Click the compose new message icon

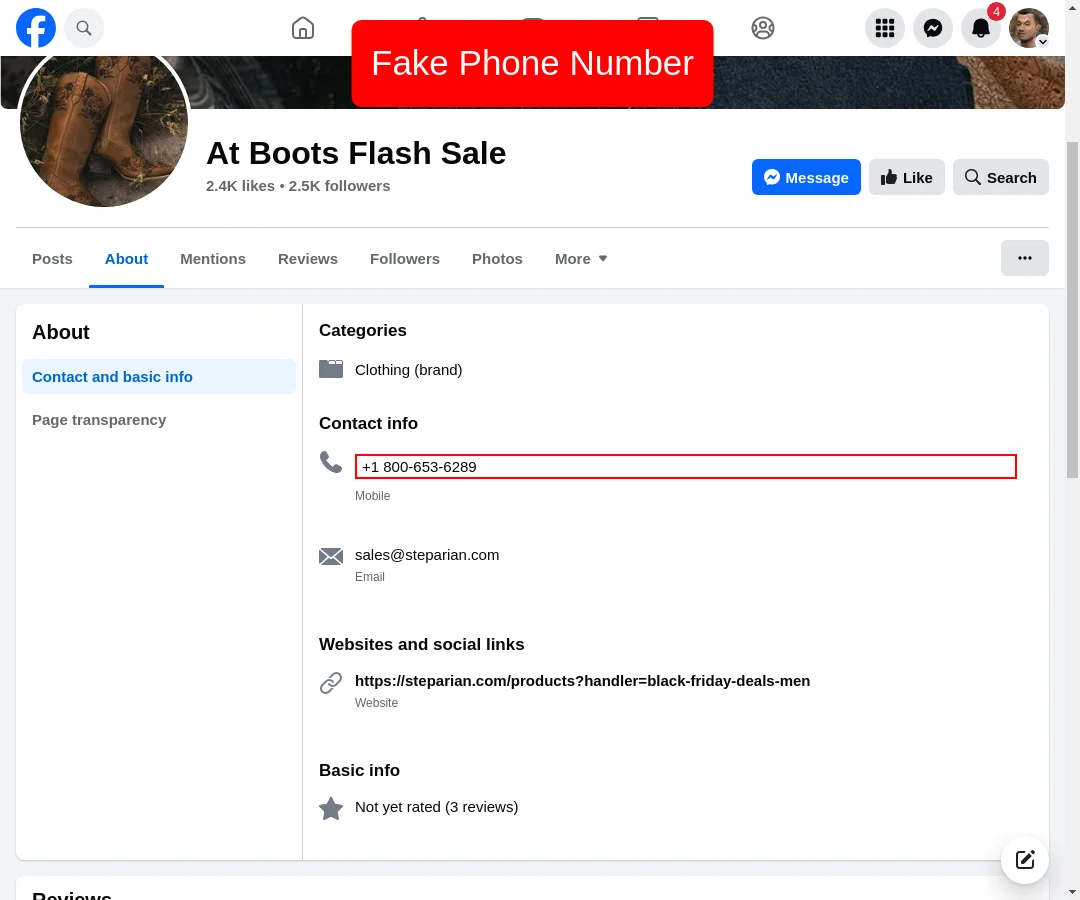coord(1025,860)
